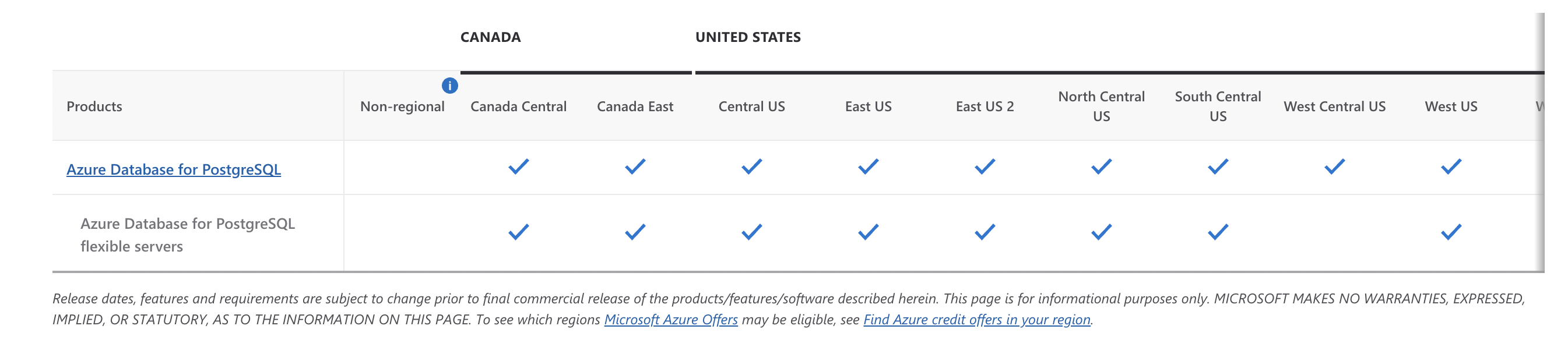Click the Canada East checkmark for Azure Database PostgreSQL
The height and width of the screenshot is (347, 1568).
pyautogui.click(x=635, y=166)
